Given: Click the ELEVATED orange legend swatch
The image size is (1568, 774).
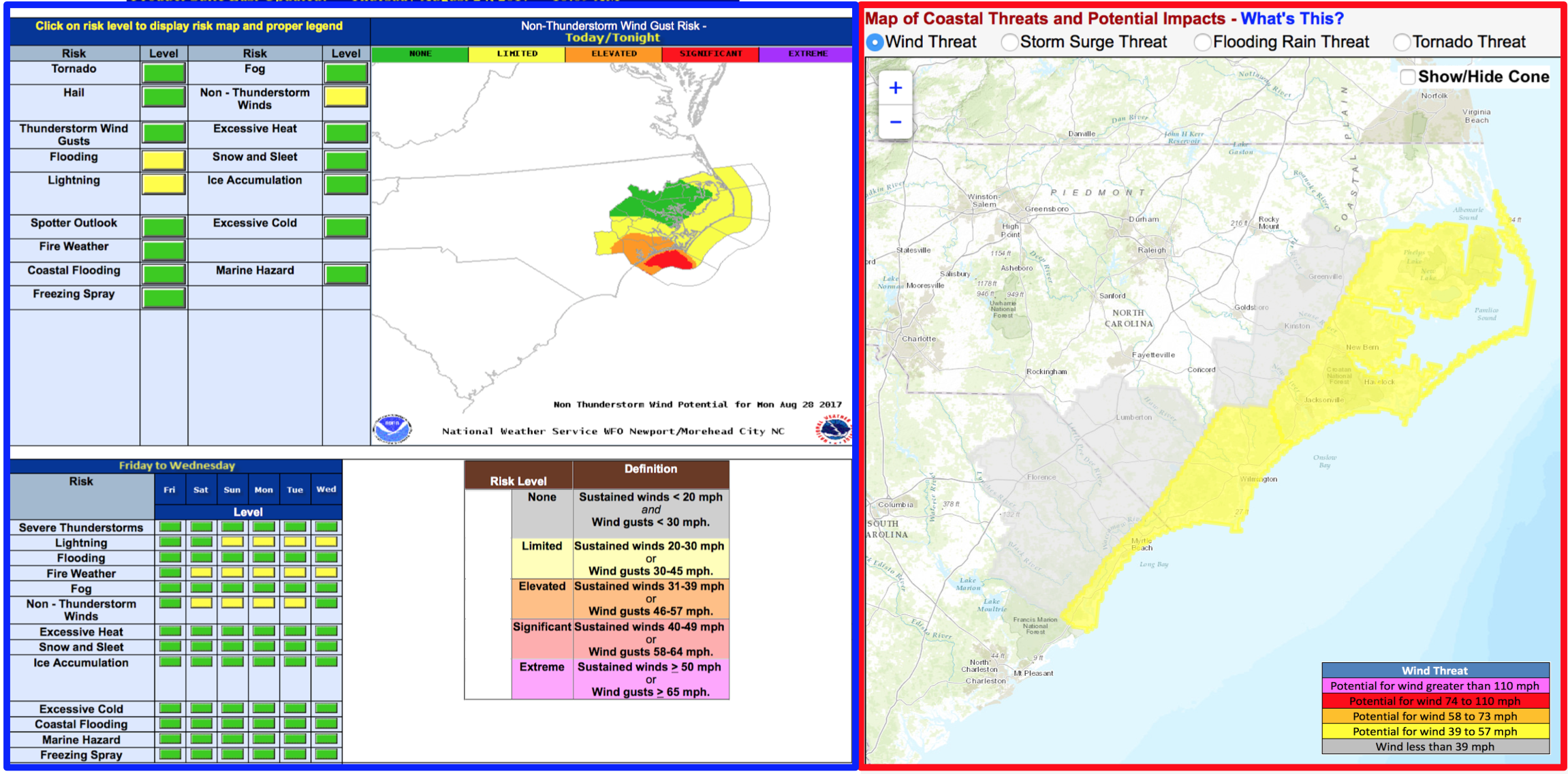Looking at the screenshot, I should [x=613, y=53].
